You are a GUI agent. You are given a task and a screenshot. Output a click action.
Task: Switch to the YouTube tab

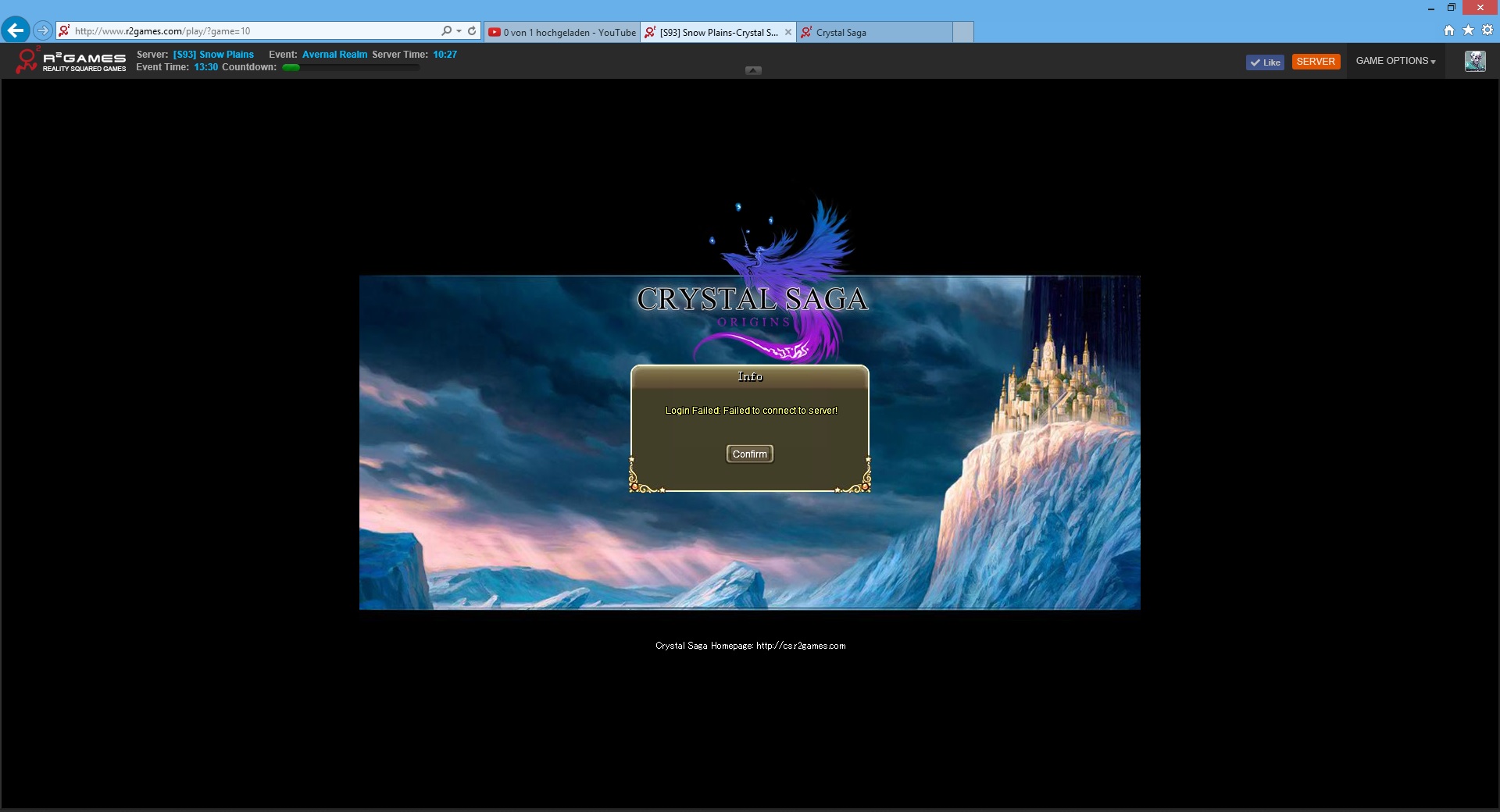(562, 33)
